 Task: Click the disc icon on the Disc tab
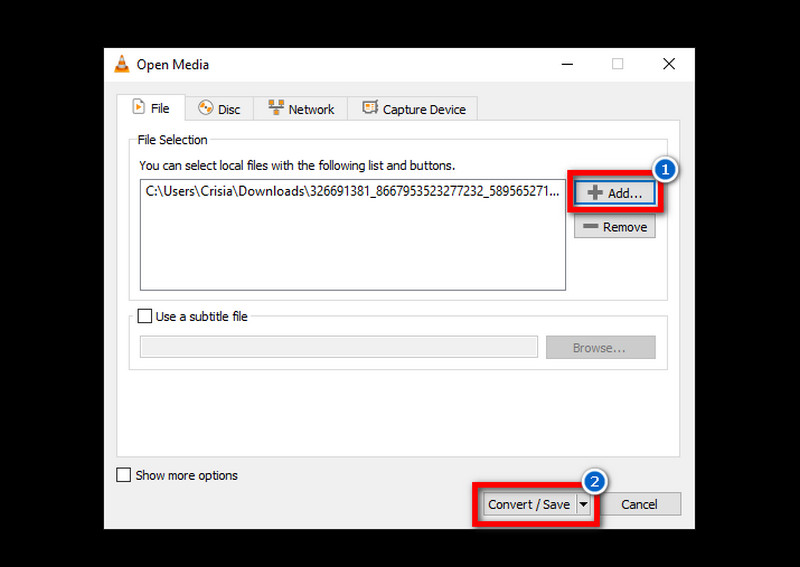(206, 109)
